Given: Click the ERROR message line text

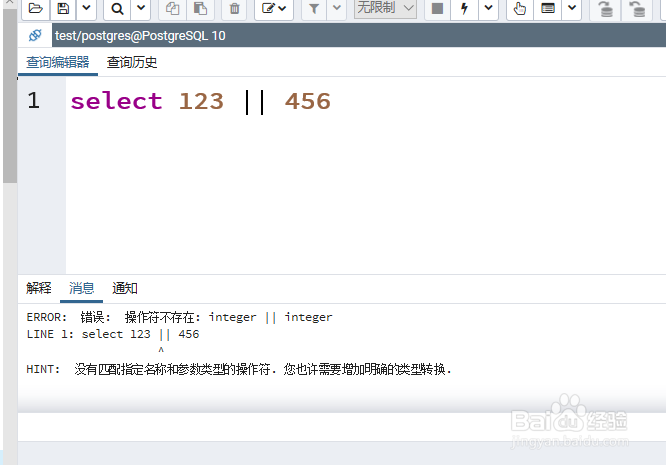Looking at the screenshot, I should [179, 317].
